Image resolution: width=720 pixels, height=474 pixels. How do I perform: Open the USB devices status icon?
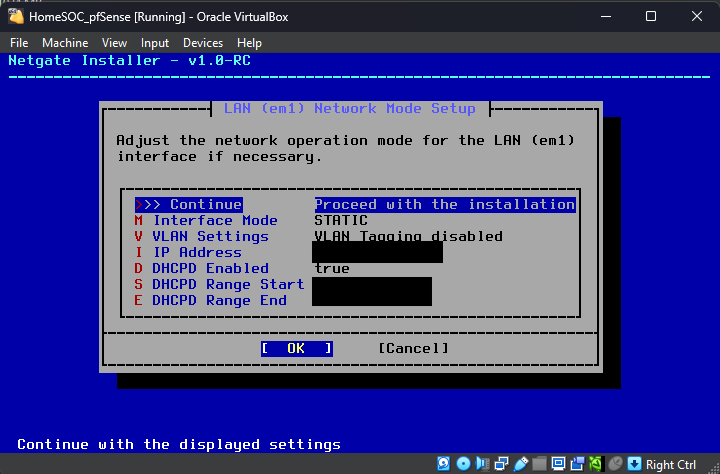point(520,464)
